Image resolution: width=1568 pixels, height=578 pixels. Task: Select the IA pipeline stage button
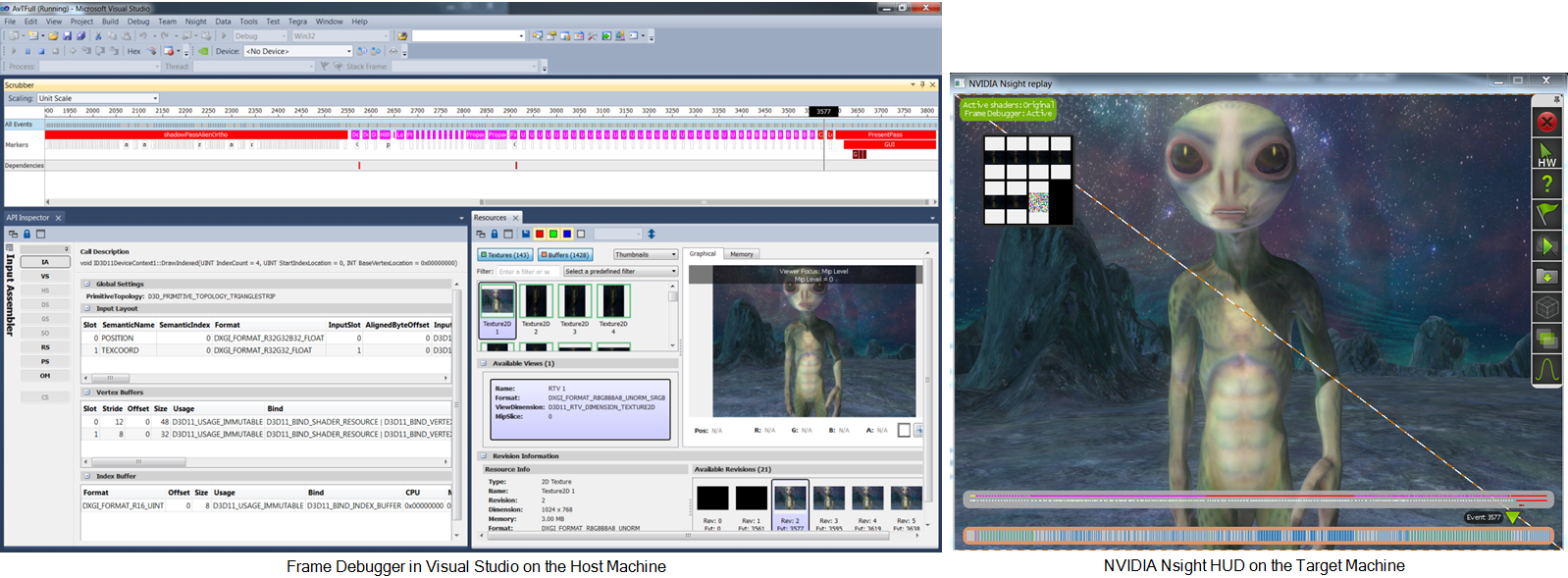pos(45,262)
